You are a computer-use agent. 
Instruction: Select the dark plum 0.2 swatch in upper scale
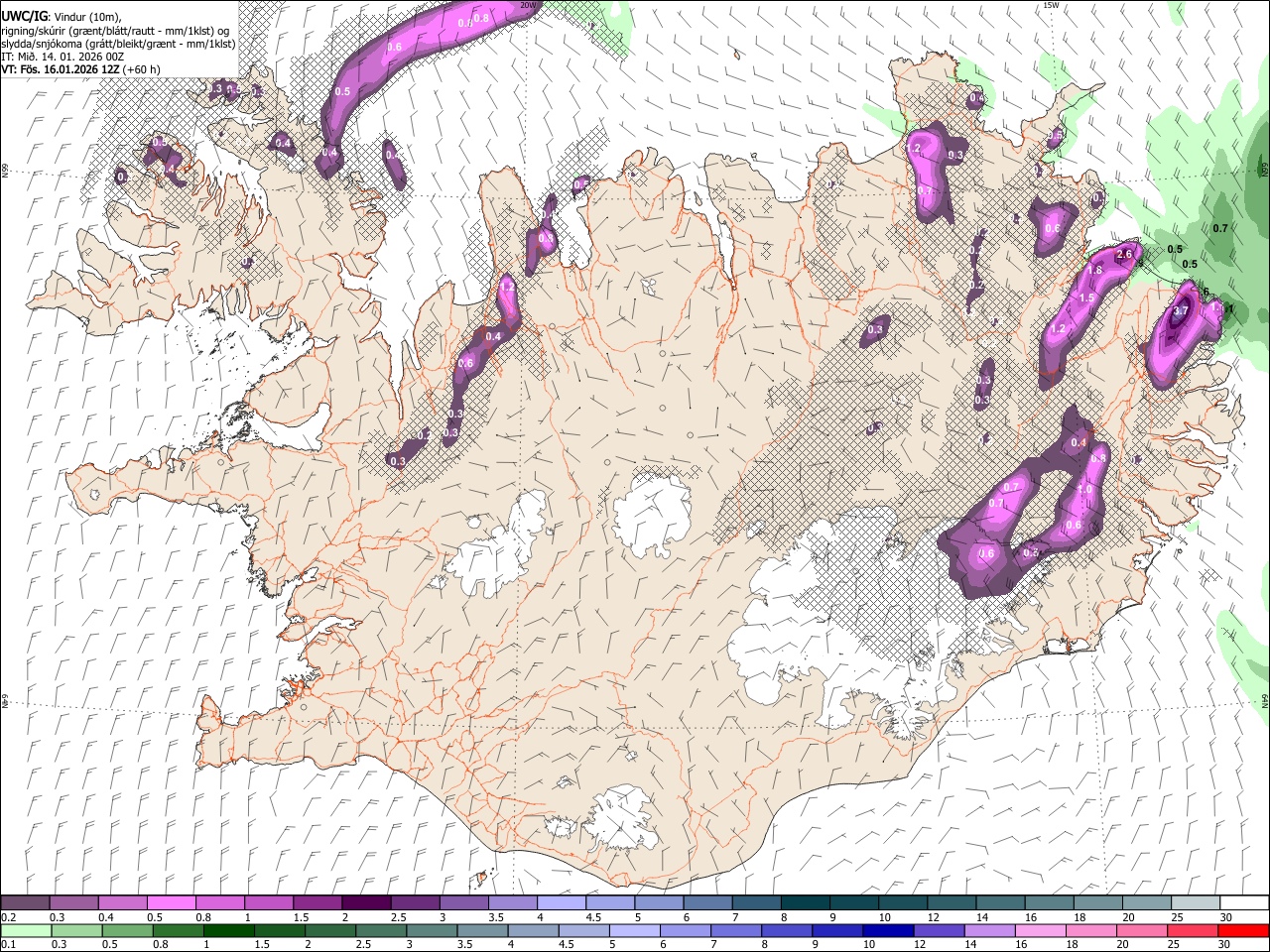[x=25, y=903]
